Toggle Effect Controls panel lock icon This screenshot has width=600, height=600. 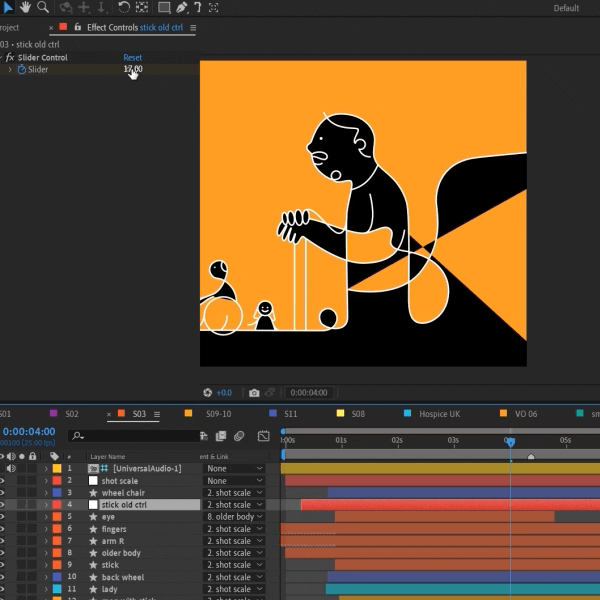[x=78, y=27]
